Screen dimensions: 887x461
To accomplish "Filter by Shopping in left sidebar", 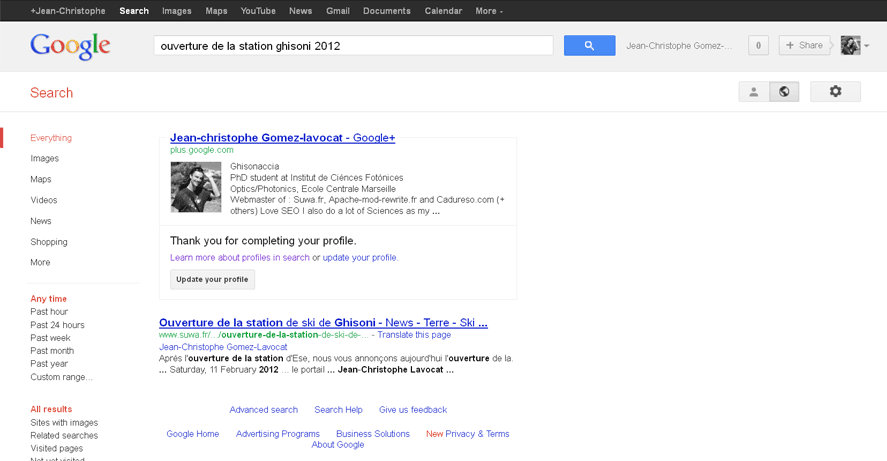I will pos(49,242).
